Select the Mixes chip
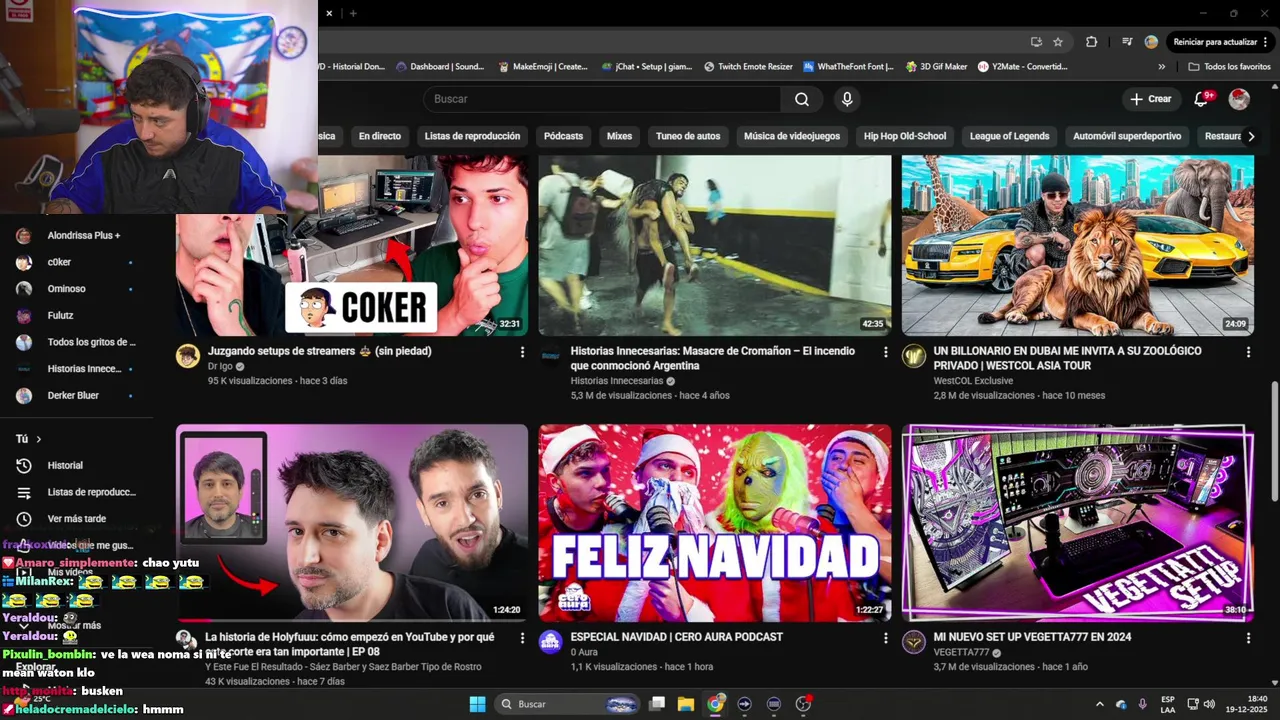1280x720 pixels. tap(619, 136)
